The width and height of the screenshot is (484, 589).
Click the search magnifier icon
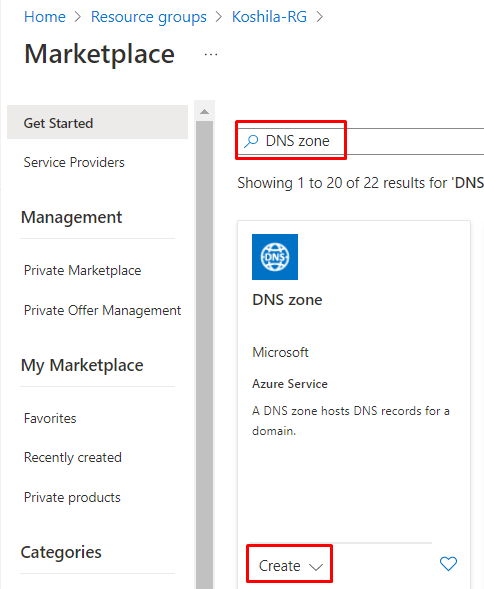[x=251, y=141]
